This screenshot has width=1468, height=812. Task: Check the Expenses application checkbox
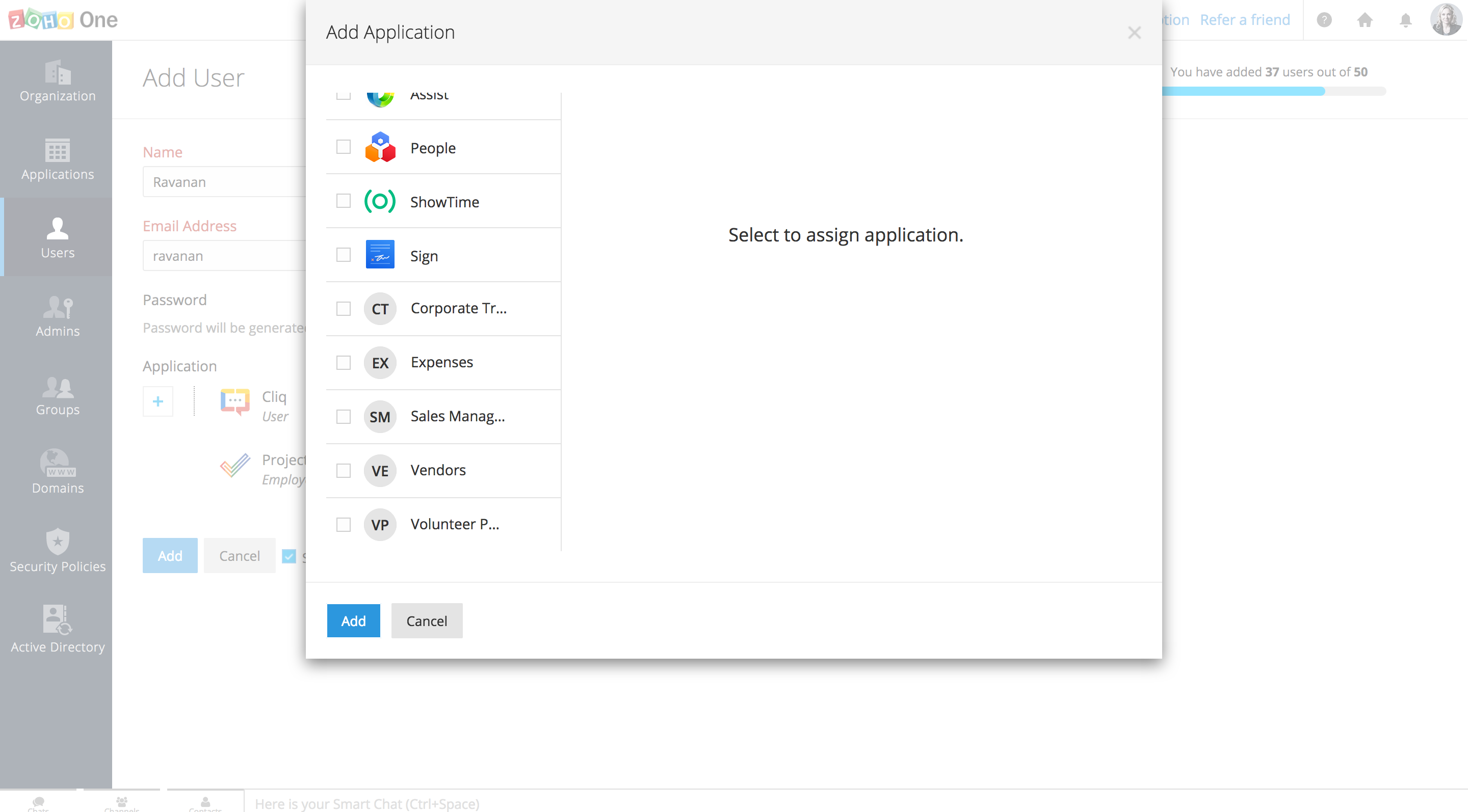[x=343, y=363]
